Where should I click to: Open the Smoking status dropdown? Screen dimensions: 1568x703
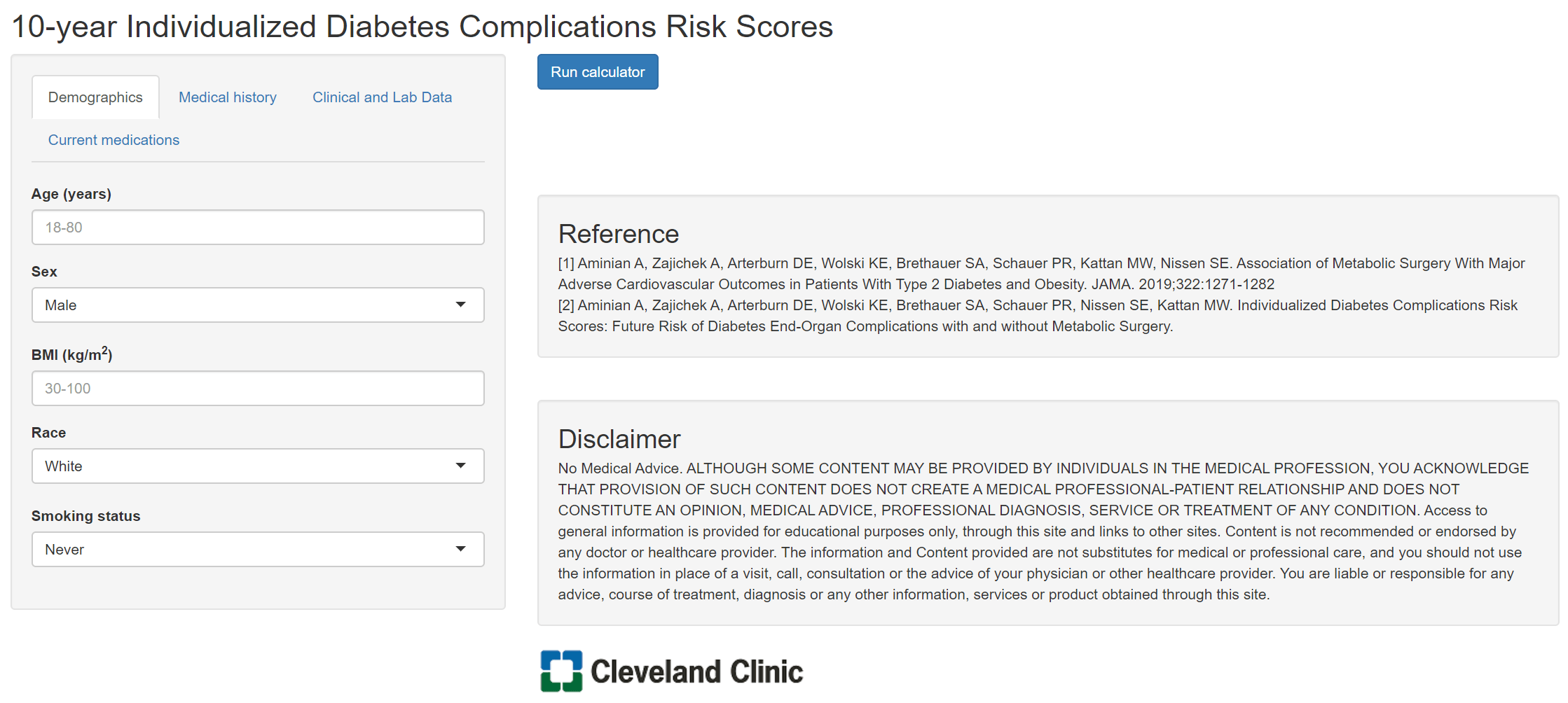(x=258, y=549)
